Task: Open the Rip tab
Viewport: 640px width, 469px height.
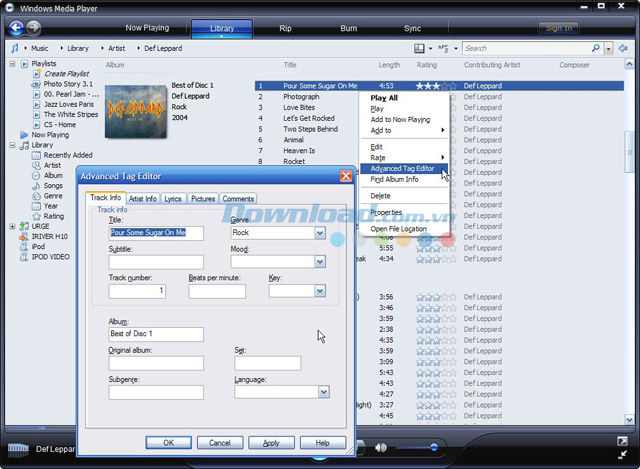Action: coord(285,29)
